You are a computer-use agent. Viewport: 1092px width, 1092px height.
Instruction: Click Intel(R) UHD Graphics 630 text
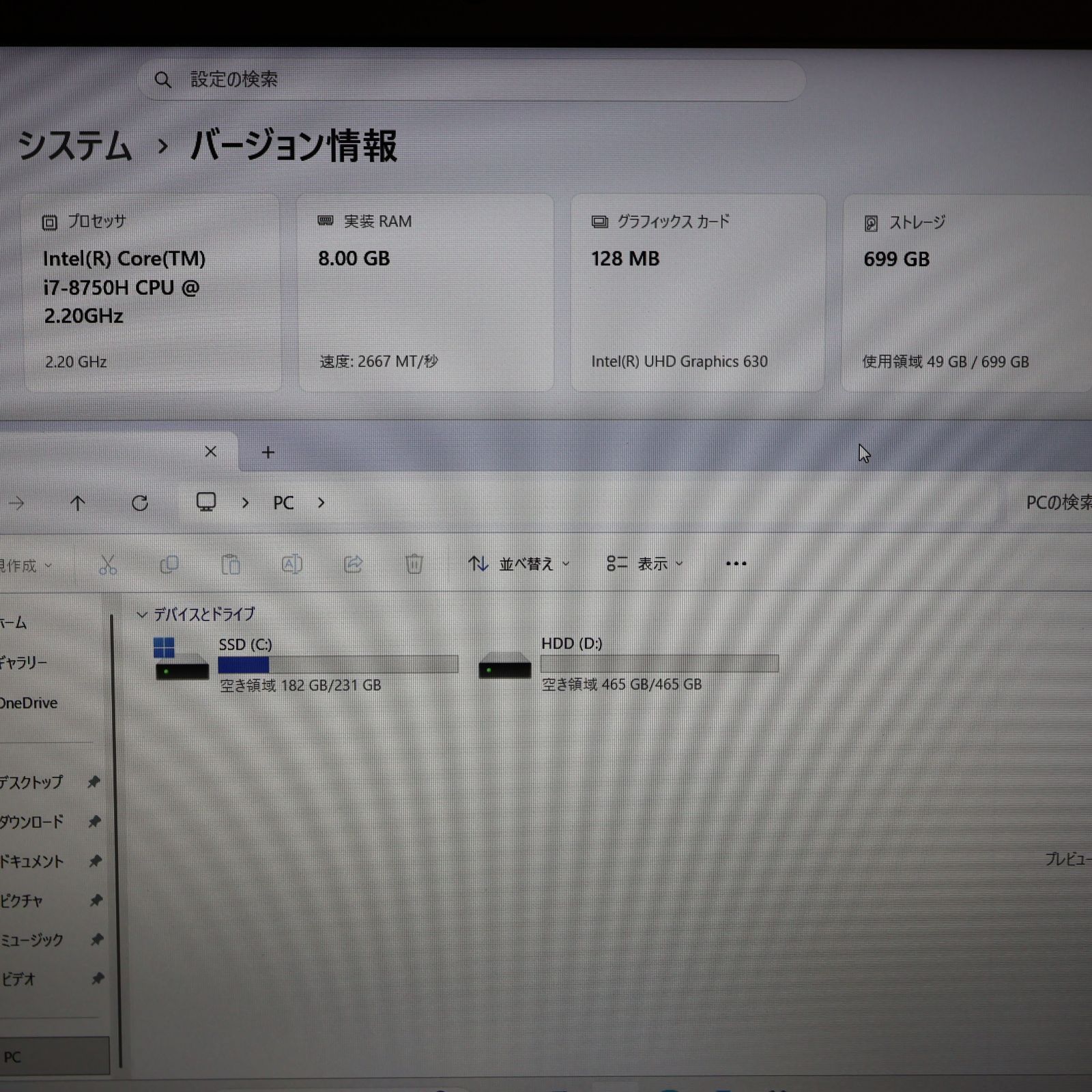(679, 362)
